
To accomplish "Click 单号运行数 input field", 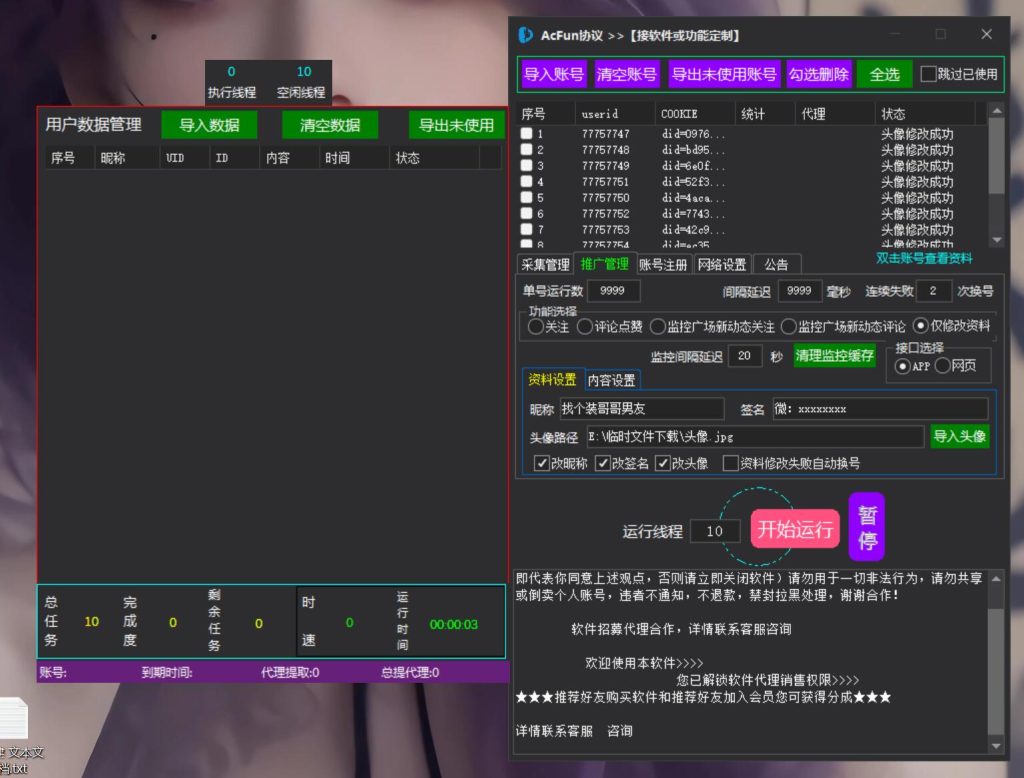I will pyautogui.click(x=614, y=291).
